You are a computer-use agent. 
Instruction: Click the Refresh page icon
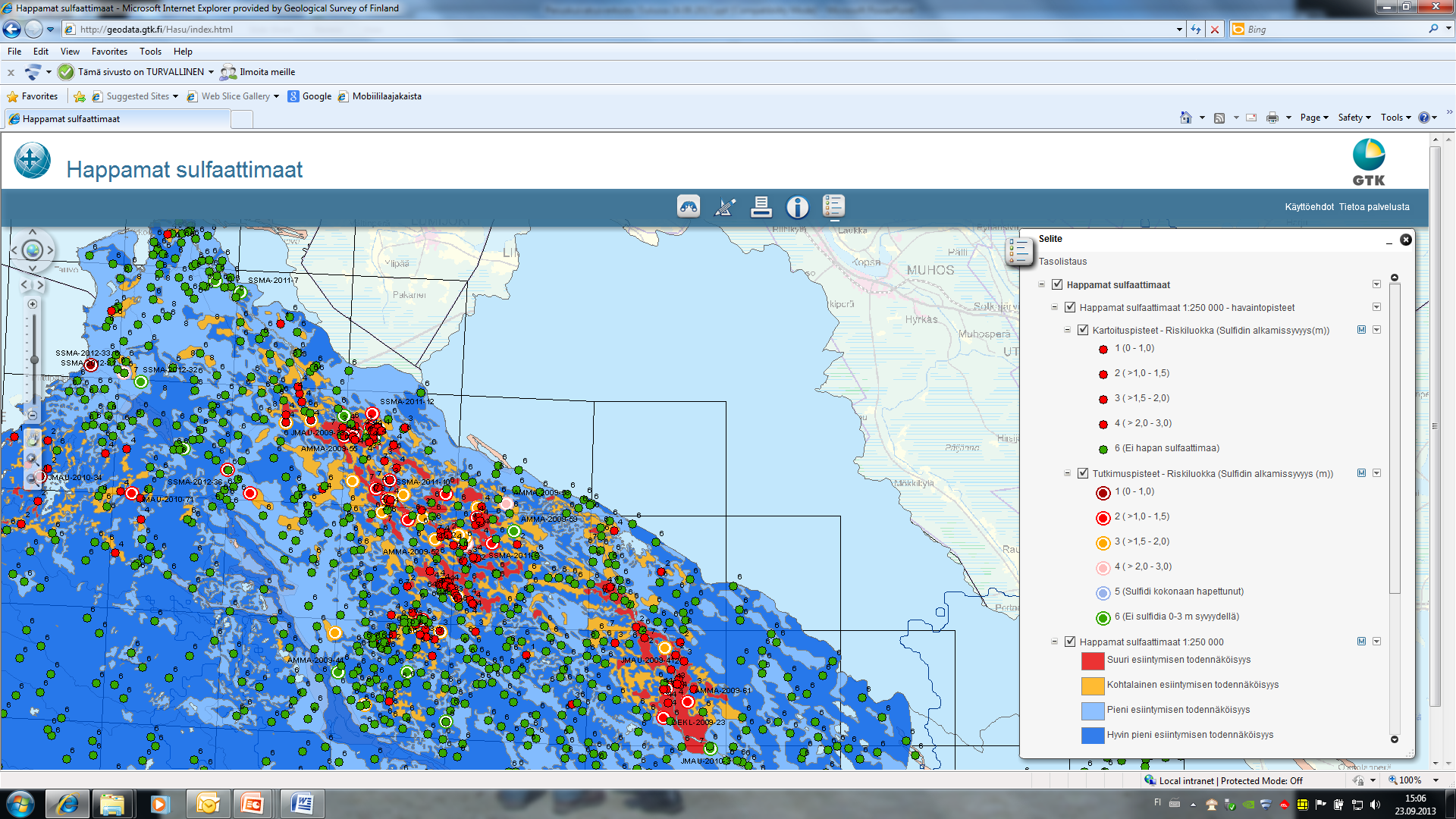pos(1196,30)
